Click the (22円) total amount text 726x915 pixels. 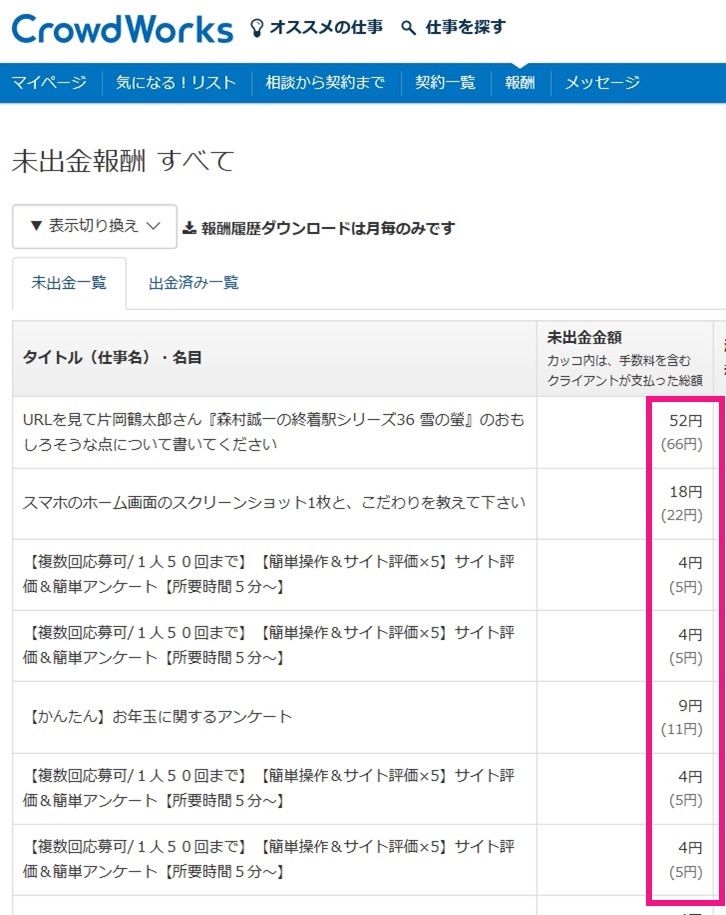682,516
